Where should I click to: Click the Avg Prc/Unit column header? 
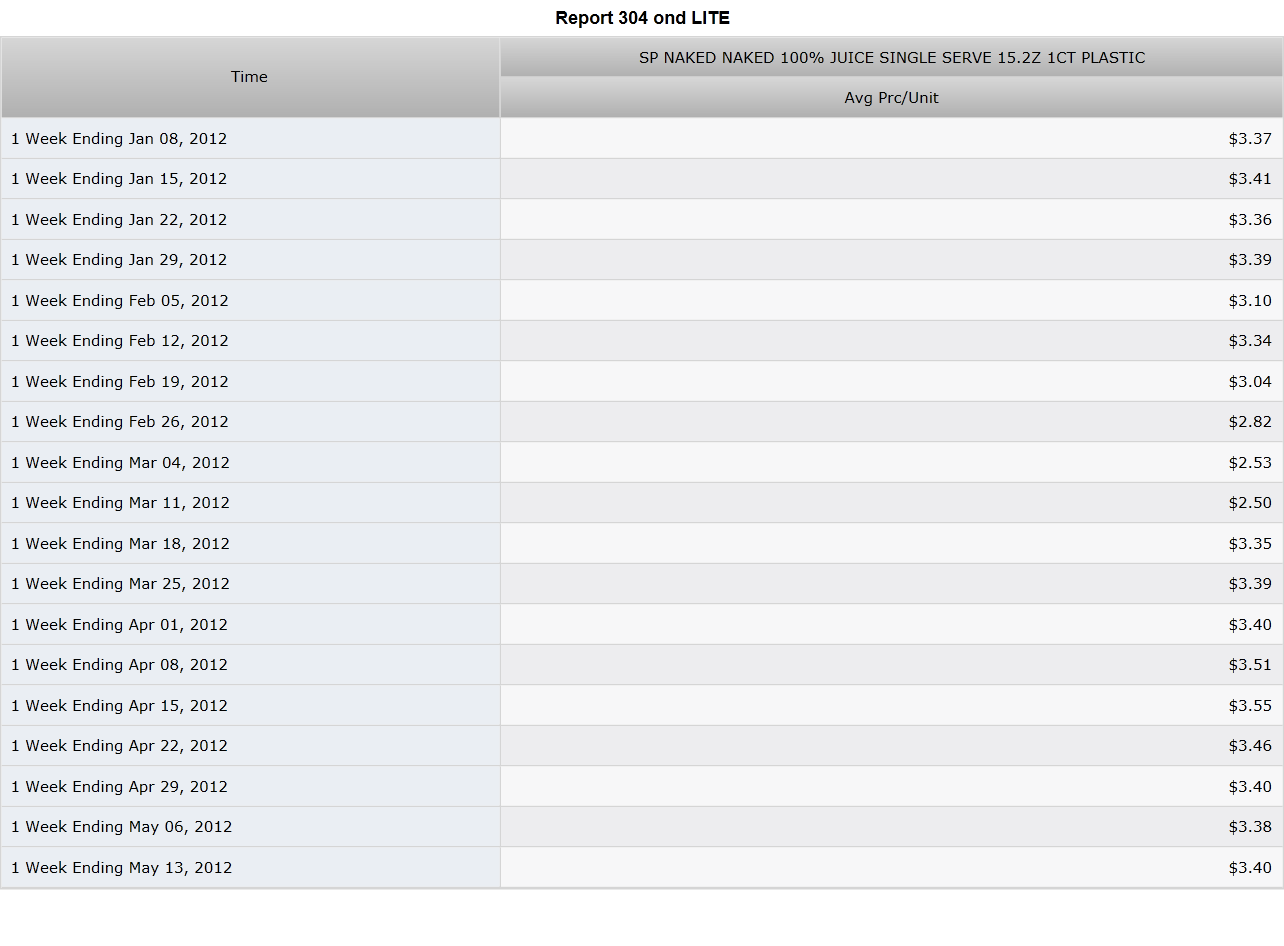892,98
